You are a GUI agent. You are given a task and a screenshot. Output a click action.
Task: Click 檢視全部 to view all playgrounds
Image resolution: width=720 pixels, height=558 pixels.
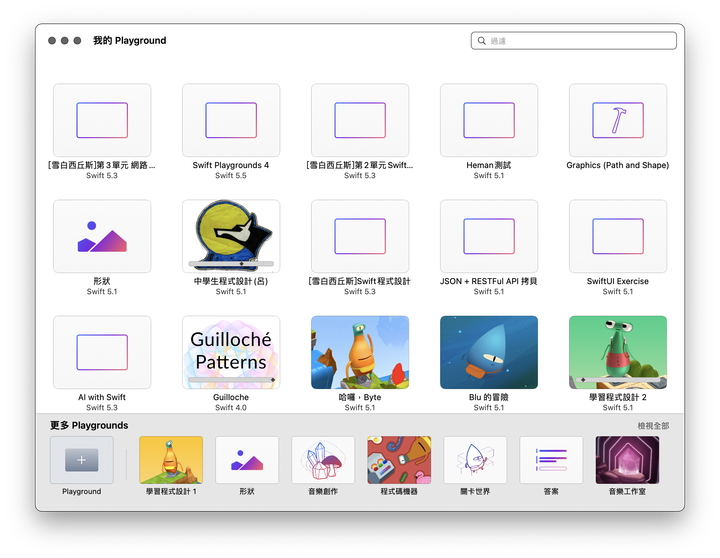coord(653,426)
